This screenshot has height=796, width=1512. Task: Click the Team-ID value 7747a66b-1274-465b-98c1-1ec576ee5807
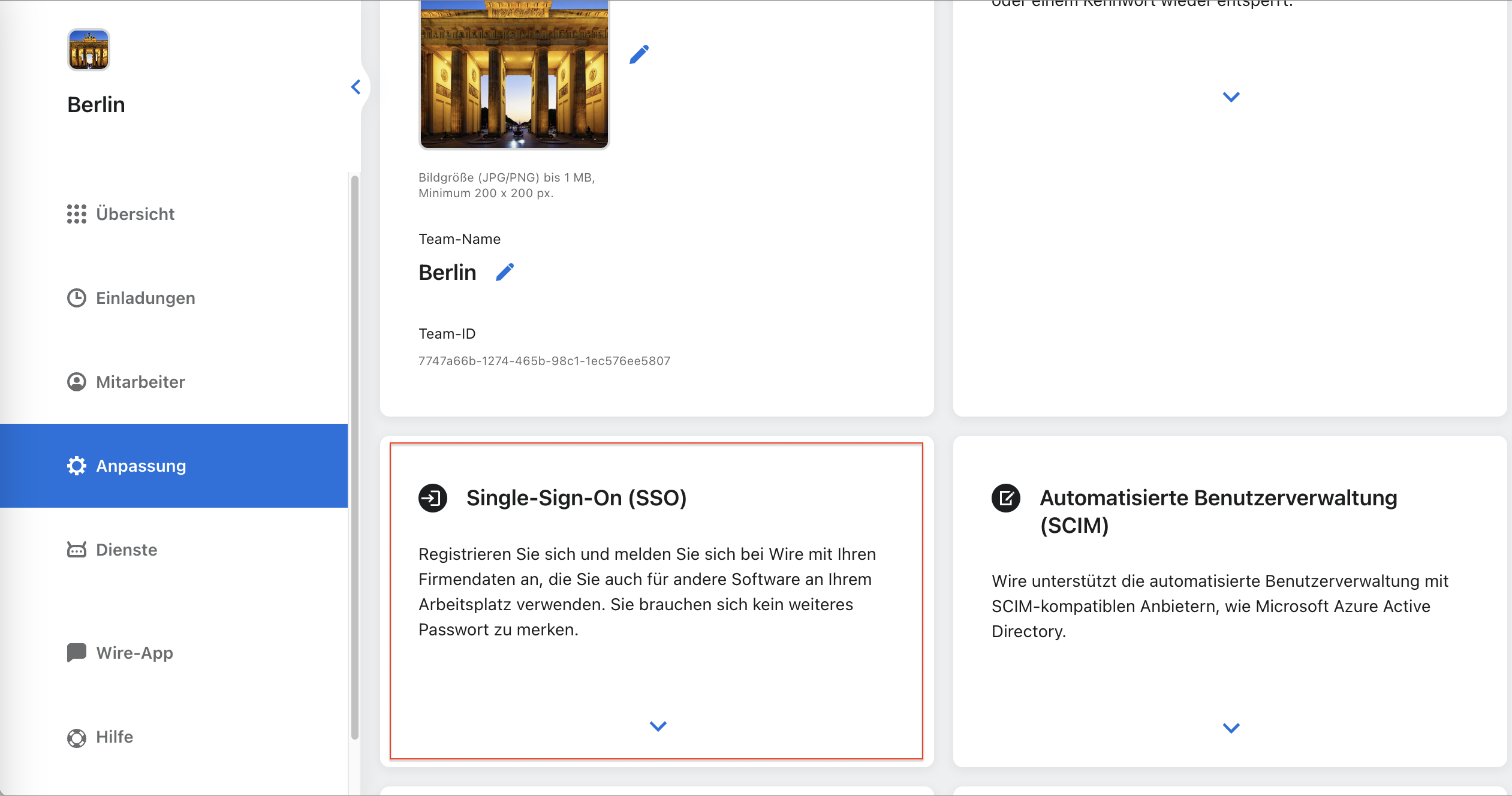[544, 361]
